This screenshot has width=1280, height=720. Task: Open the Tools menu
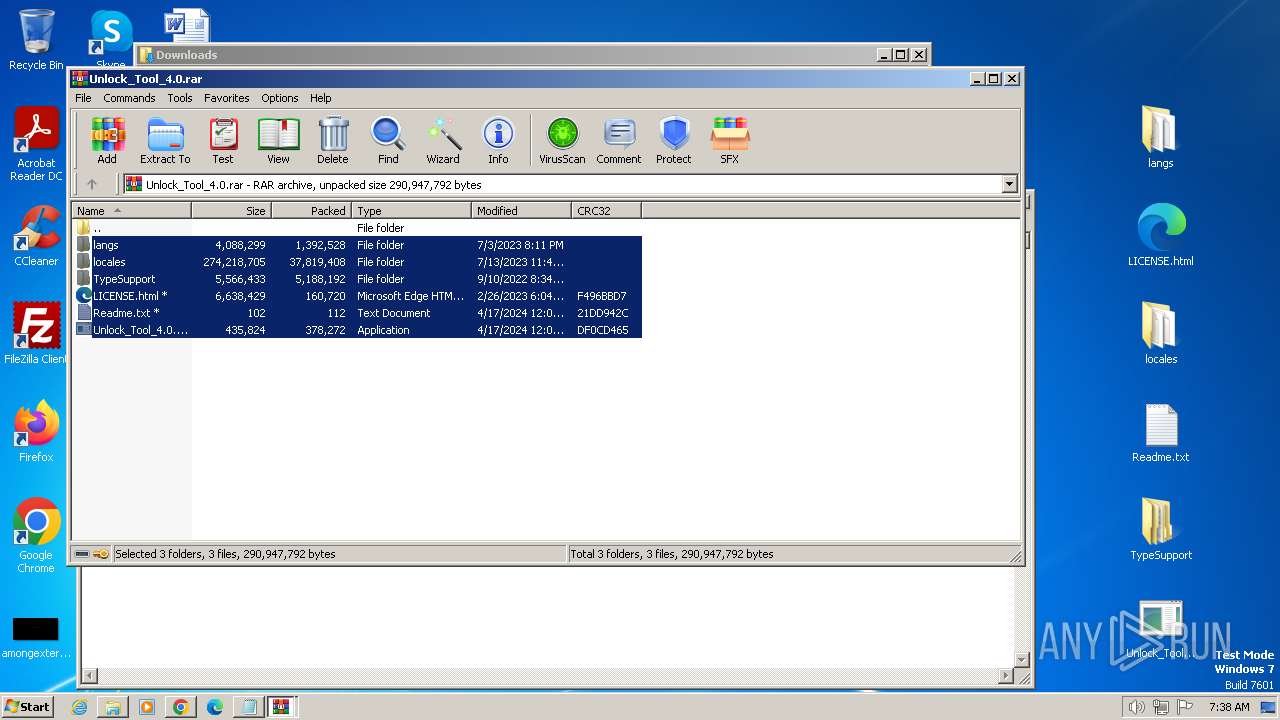180,98
